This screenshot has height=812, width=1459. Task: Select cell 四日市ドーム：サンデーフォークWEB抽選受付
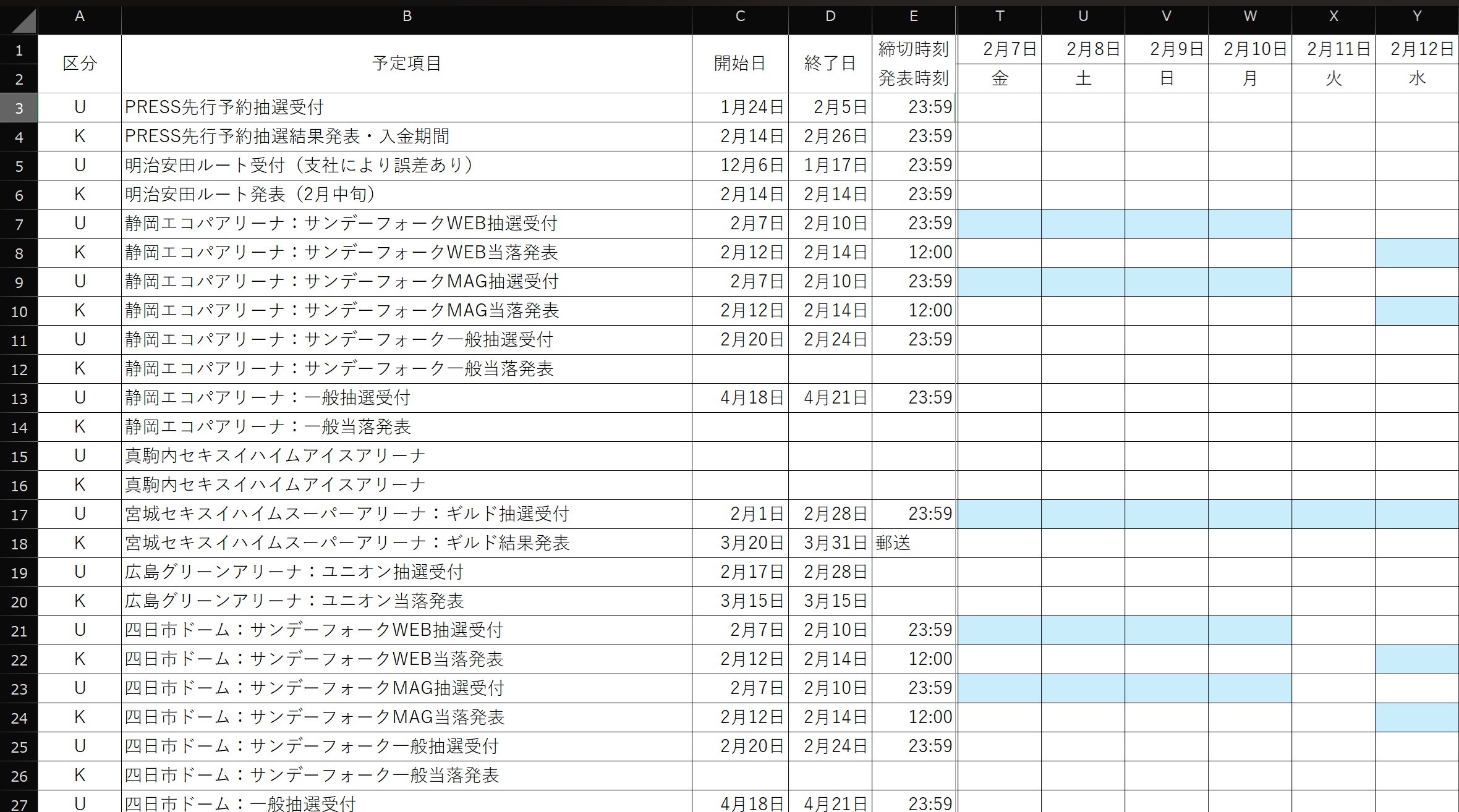point(407,630)
